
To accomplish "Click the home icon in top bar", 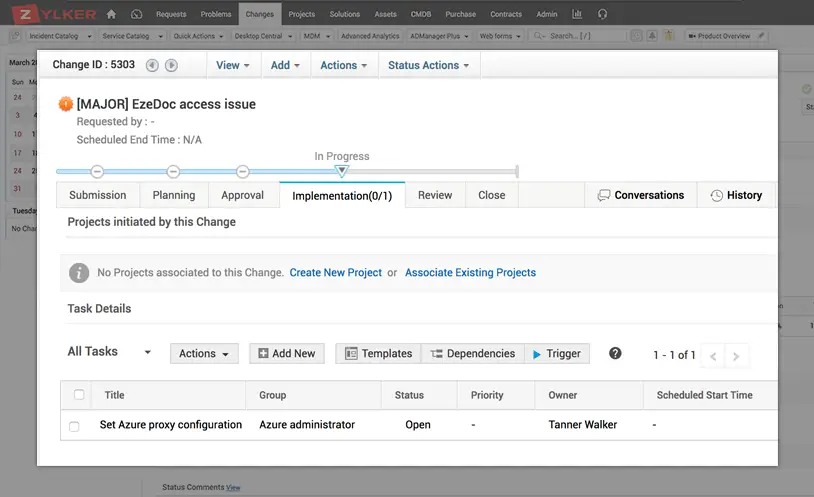I will (111, 14).
